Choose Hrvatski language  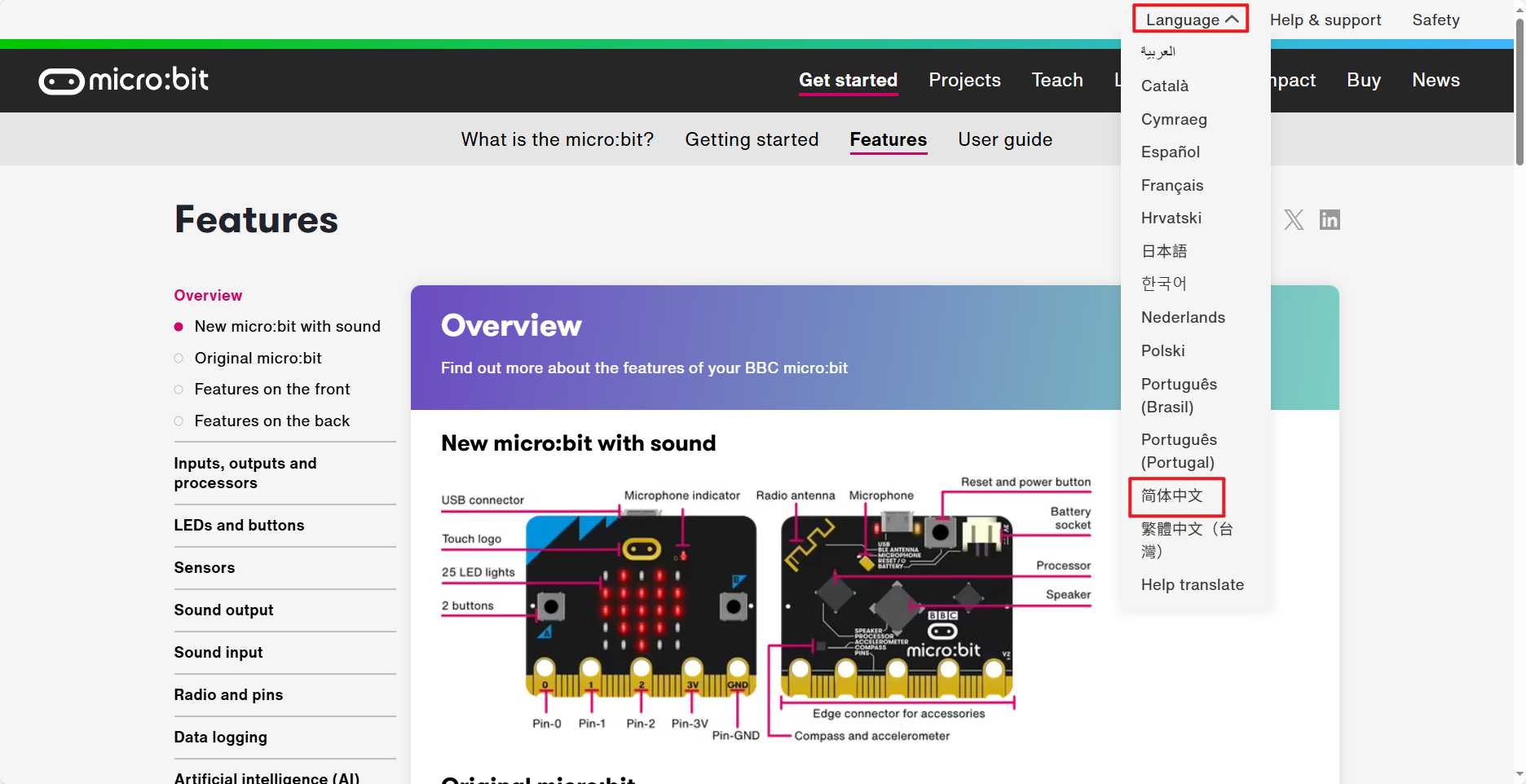point(1171,218)
